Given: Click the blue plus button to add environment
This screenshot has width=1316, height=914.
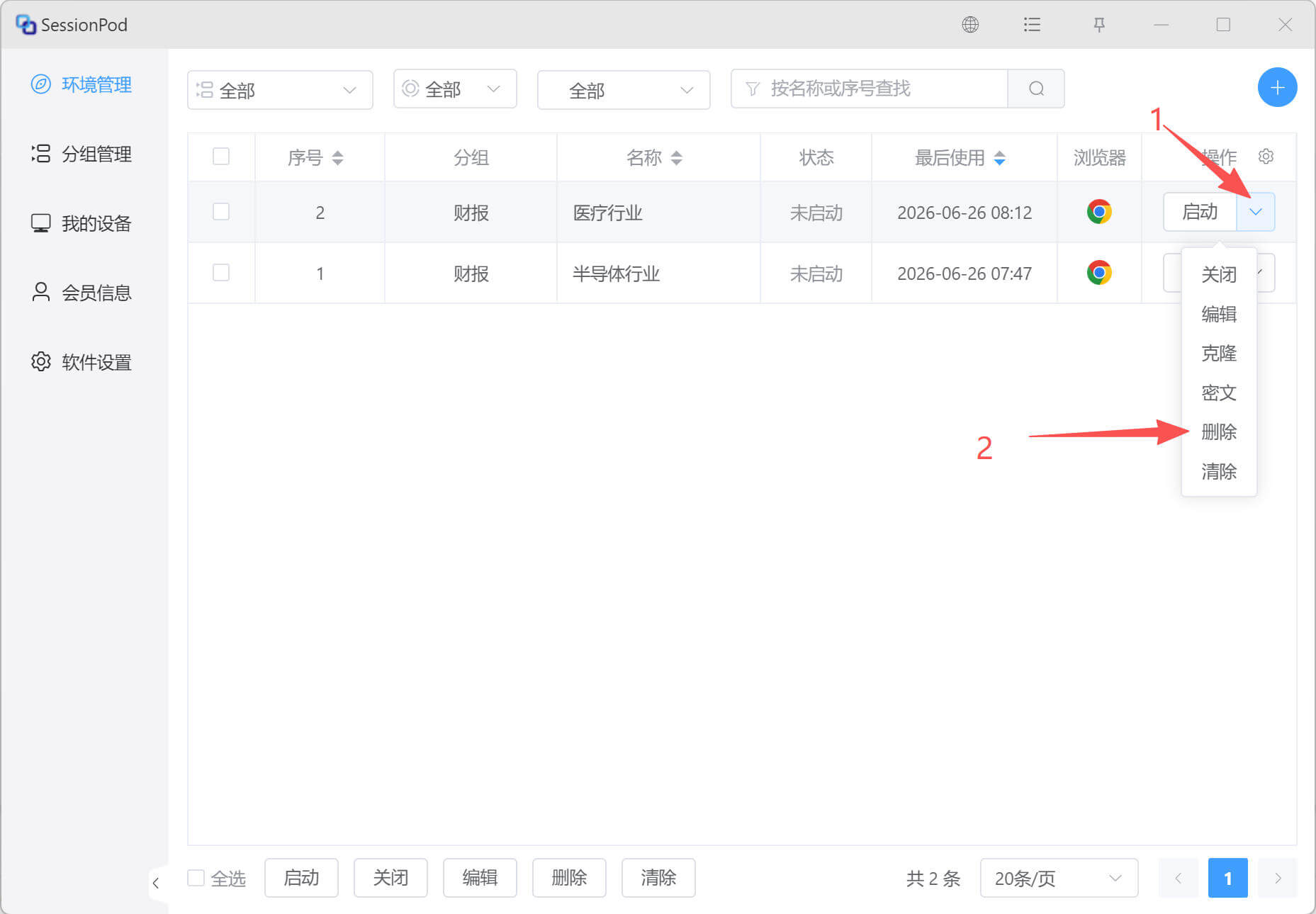Looking at the screenshot, I should click(x=1277, y=88).
